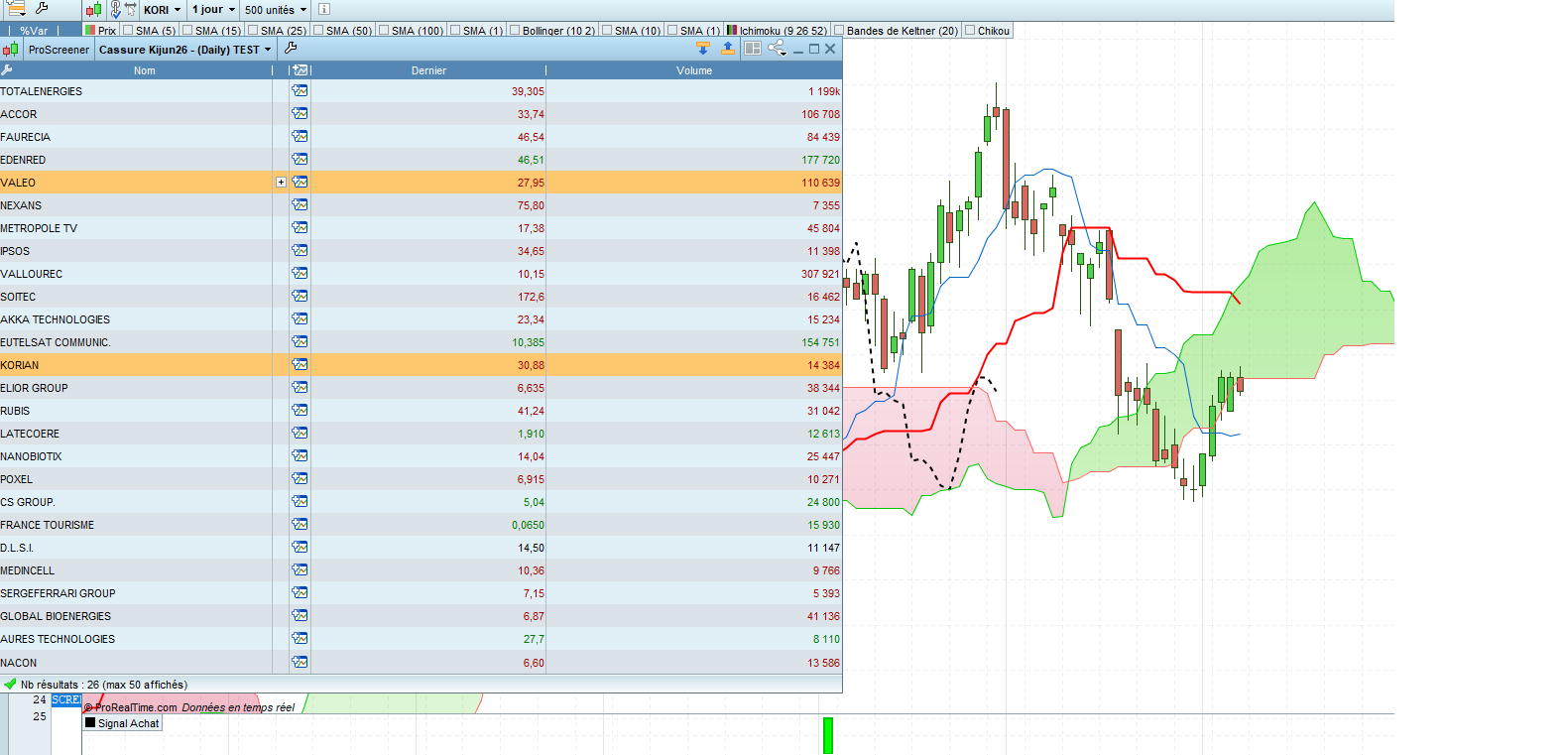Sort the table by Volume column header

[x=694, y=70]
